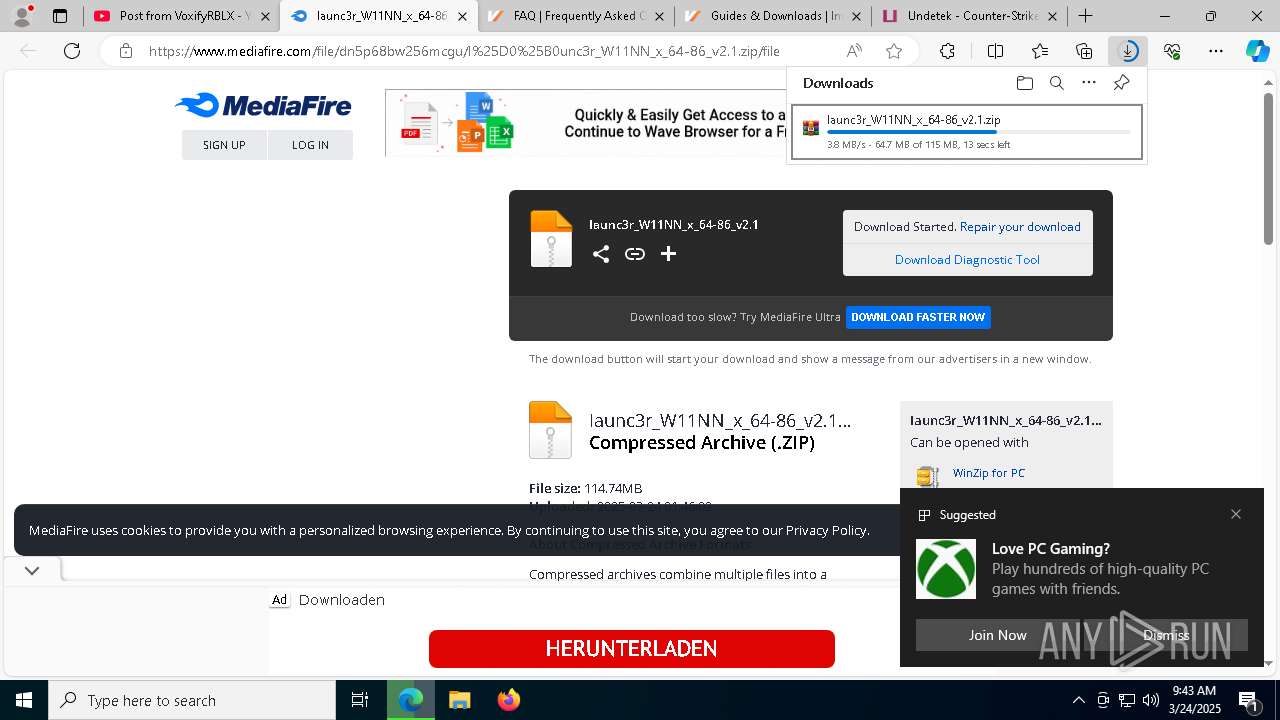Click the MediaFire logo
1280x720 pixels.
(x=263, y=106)
